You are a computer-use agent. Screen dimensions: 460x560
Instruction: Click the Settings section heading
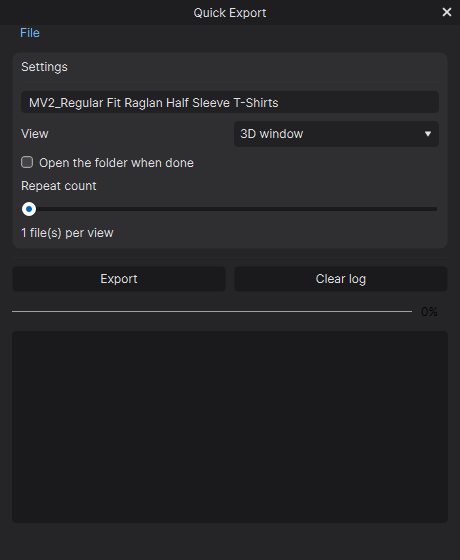point(44,67)
